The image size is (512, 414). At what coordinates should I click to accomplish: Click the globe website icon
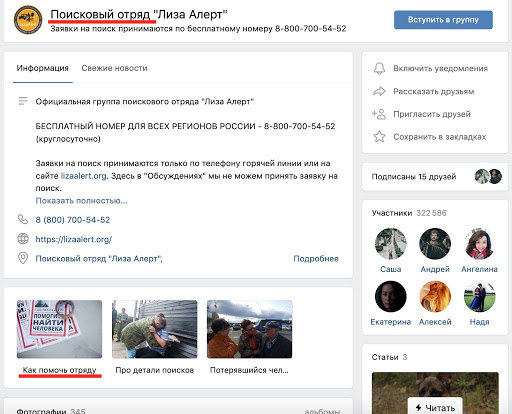pos(23,239)
